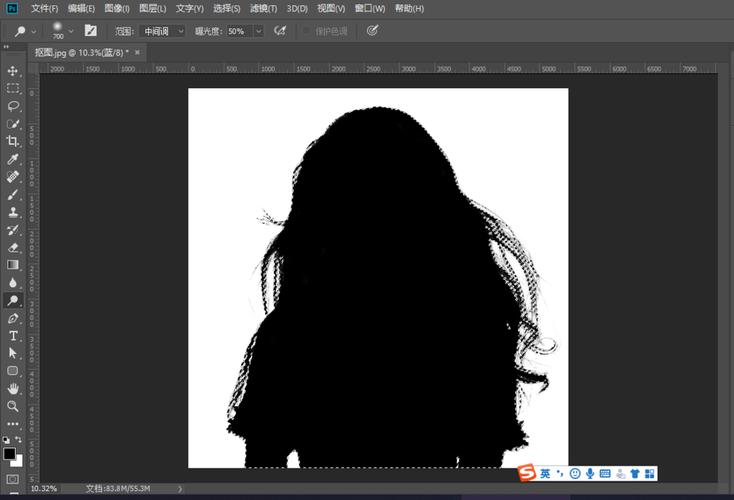Screen dimensions: 734x500
Task: Click the black foreground color swatch
Action: pyautogui.click(x=9, y=453)
